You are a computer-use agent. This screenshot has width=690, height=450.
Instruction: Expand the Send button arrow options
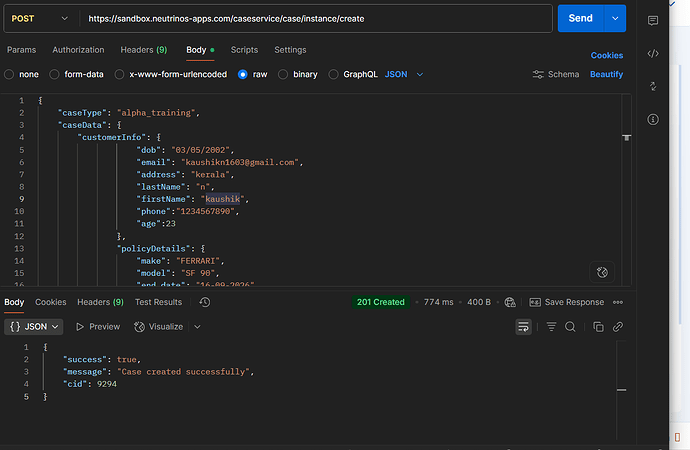(x=615, y=18)
